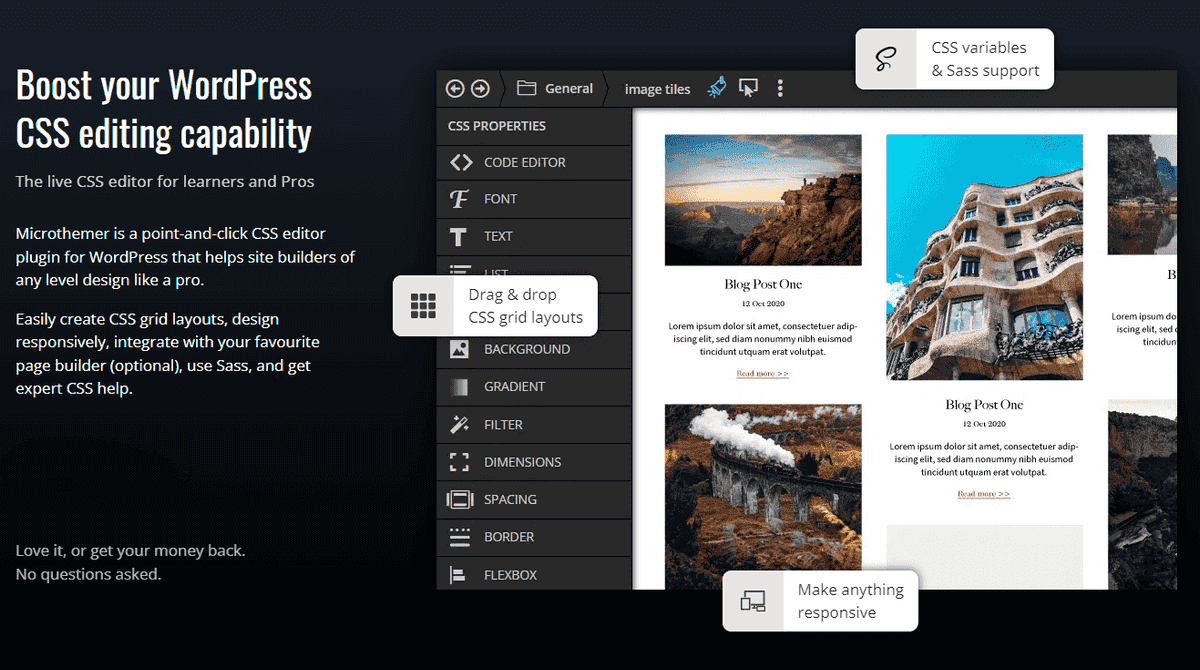
Task: Open the TEXT property group
Action: click(x=534, y=237)
